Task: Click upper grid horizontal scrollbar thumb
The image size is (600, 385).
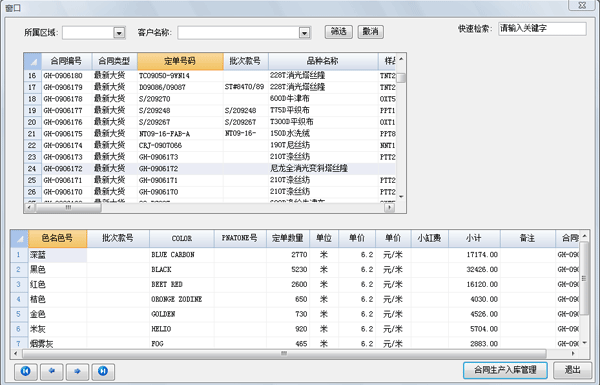Action: pyautogui.click(x=68, y=208)
